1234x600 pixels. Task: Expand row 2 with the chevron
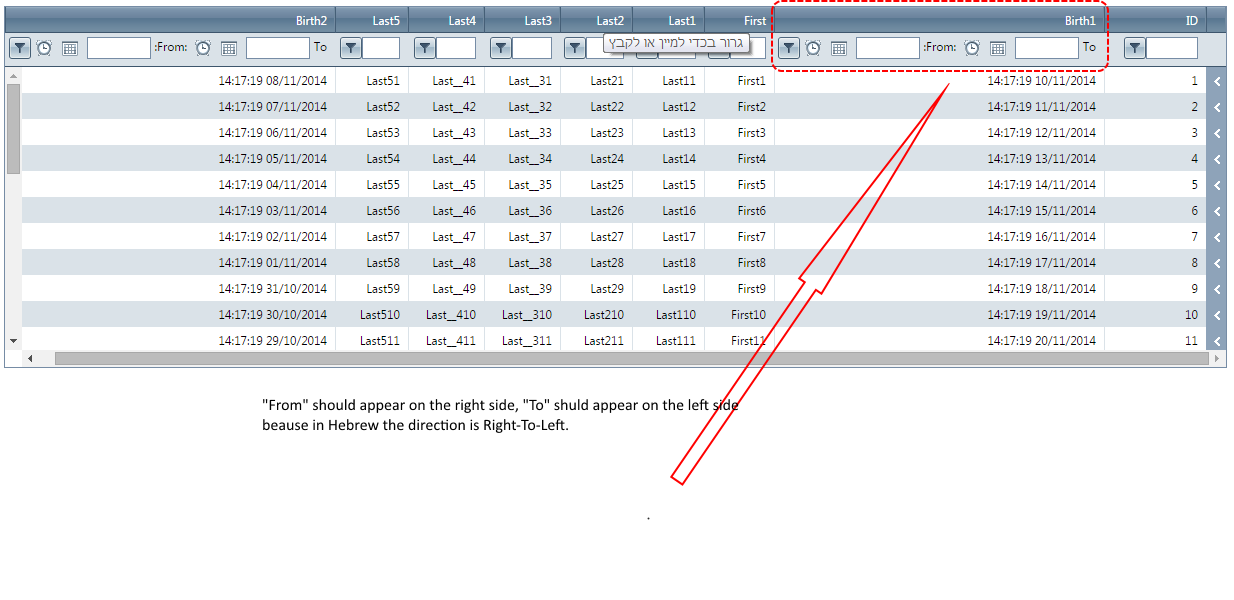click(x=1216, y=107)
